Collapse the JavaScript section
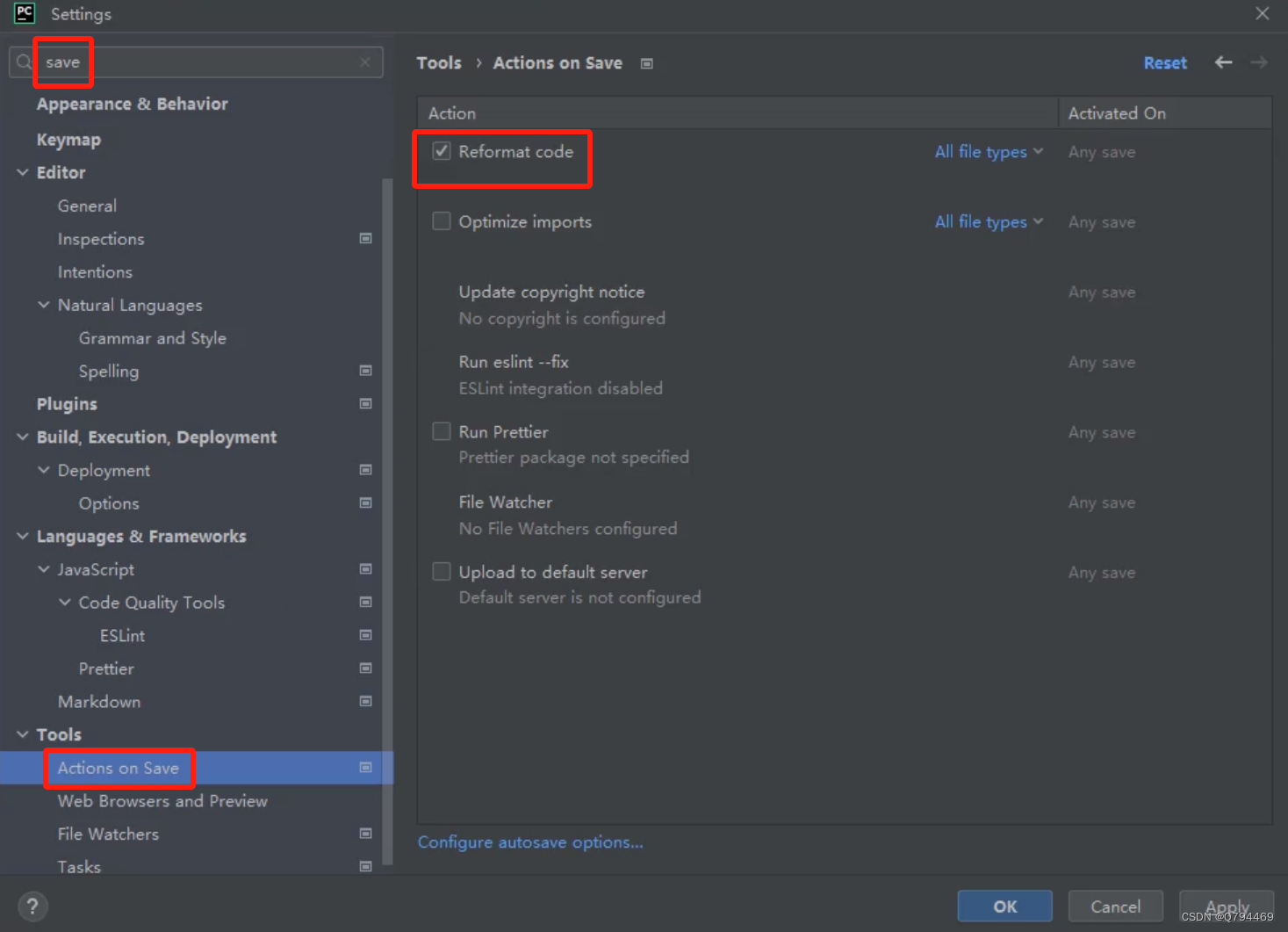The width and height of the screenshot is (1288, 932). 44,569
